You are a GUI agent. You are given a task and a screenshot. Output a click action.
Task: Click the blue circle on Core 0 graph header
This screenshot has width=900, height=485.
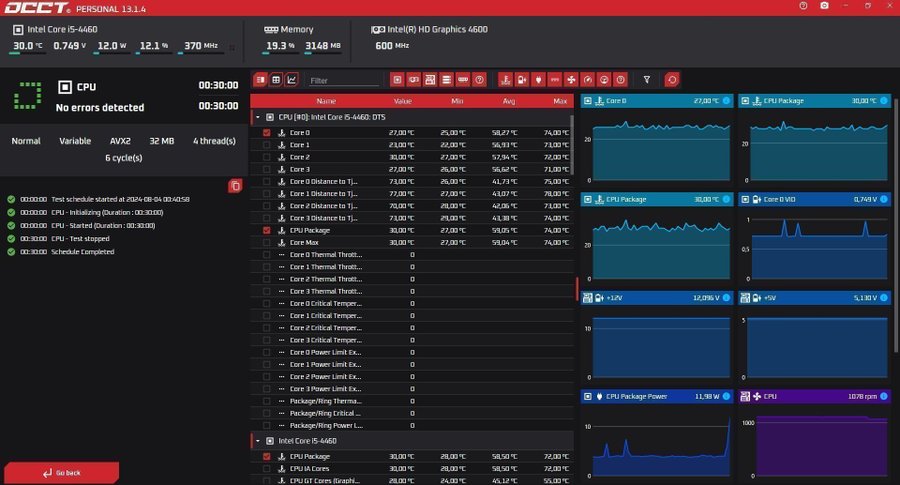tap(725, 101)
